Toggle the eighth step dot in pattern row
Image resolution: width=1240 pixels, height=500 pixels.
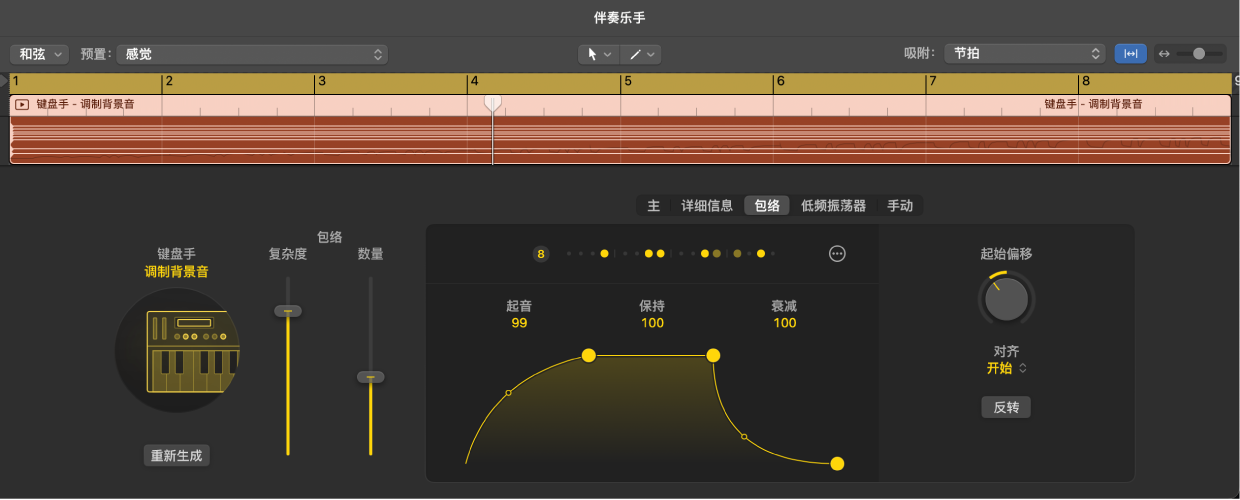click(661, 254)
